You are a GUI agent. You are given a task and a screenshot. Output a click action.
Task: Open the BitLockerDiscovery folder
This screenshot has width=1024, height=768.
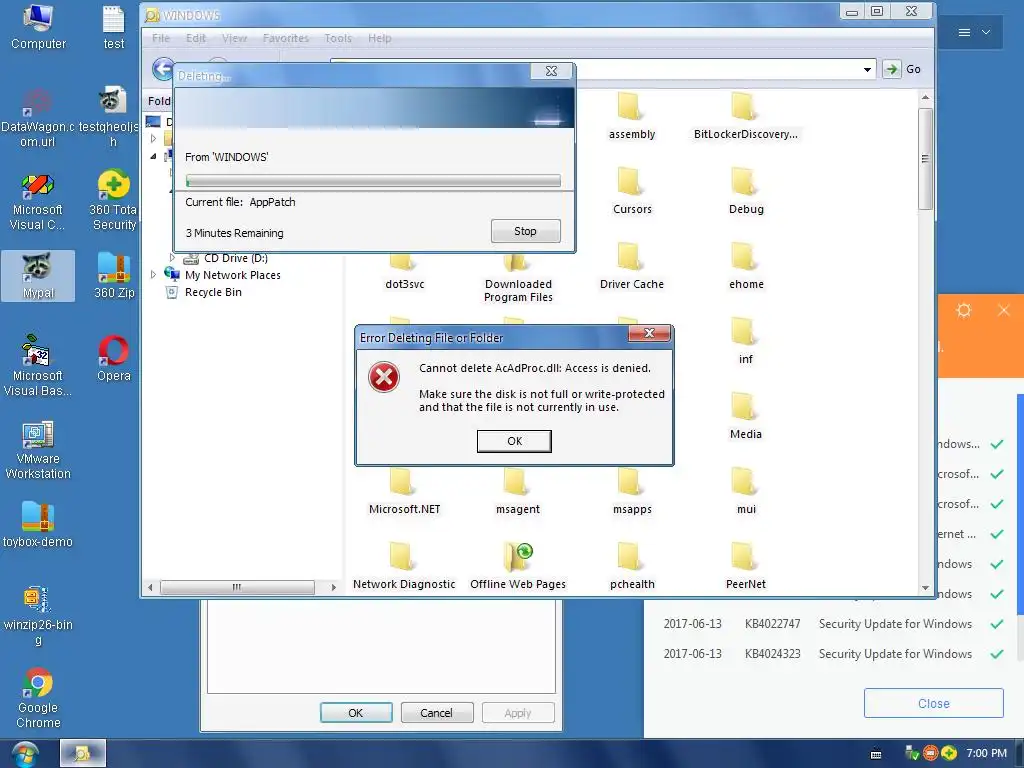745,116
